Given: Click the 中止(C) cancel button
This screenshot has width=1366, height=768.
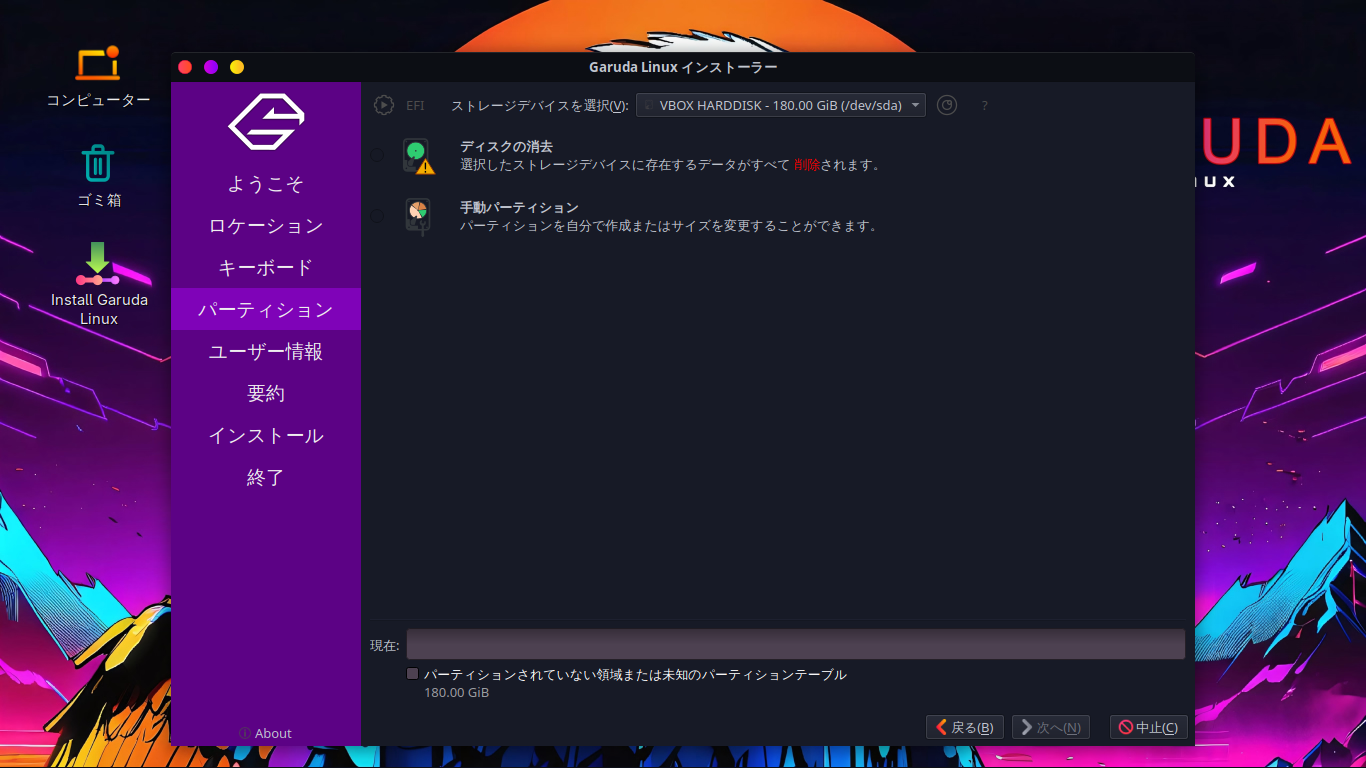Looking at the screenshot, I should click(x=1149, y=727).
